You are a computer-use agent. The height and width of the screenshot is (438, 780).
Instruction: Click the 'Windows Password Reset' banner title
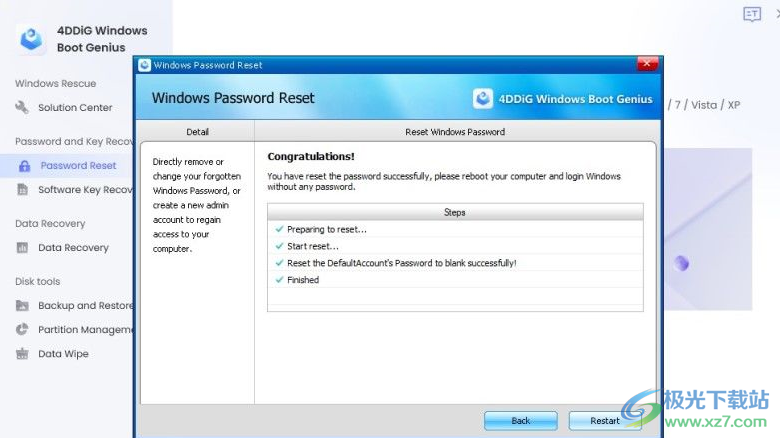pos(233,98)
